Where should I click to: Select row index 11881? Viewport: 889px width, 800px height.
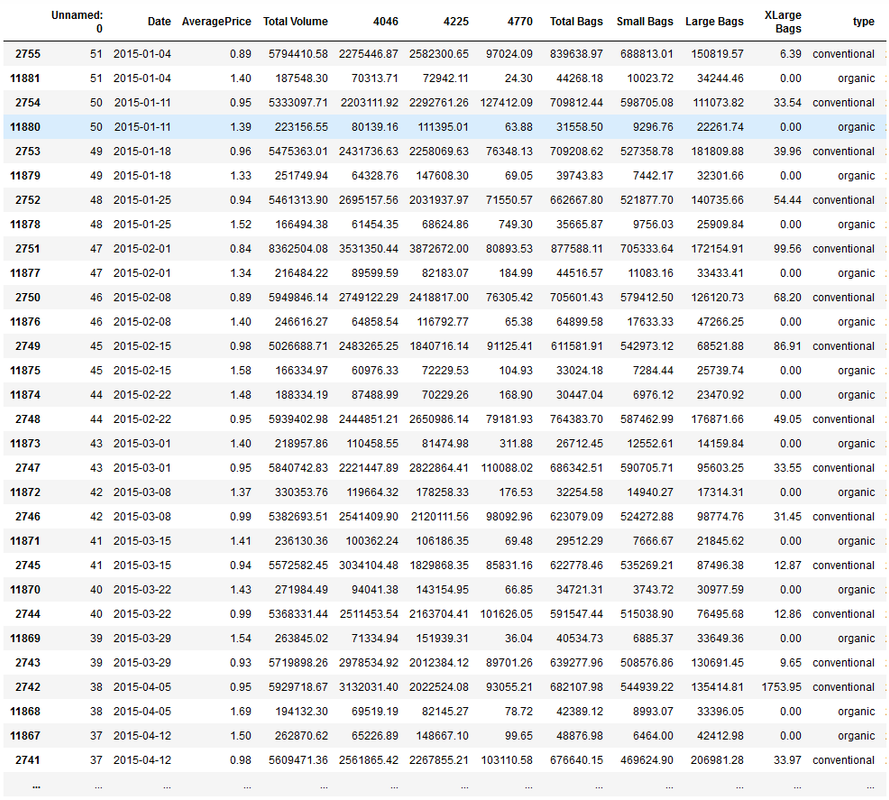click(x=25, y=78)
